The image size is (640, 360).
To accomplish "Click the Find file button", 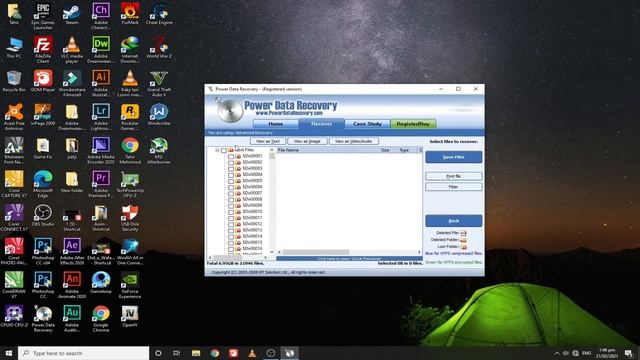I will coord(453,176).
